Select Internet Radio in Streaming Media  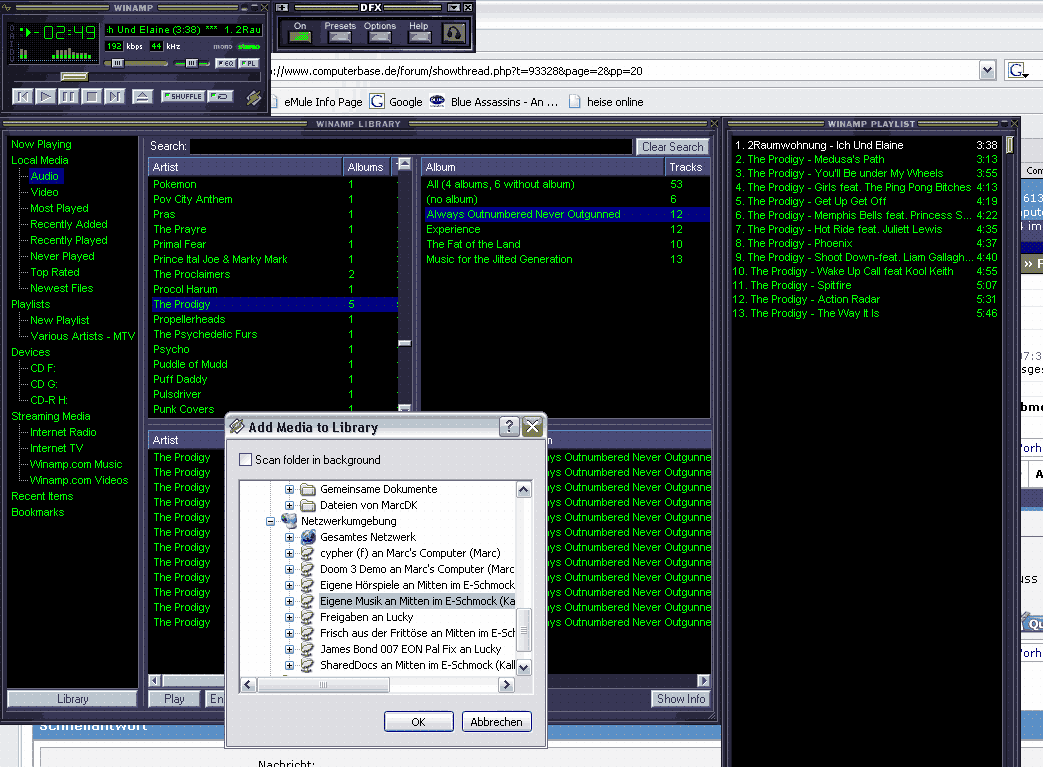63,432
